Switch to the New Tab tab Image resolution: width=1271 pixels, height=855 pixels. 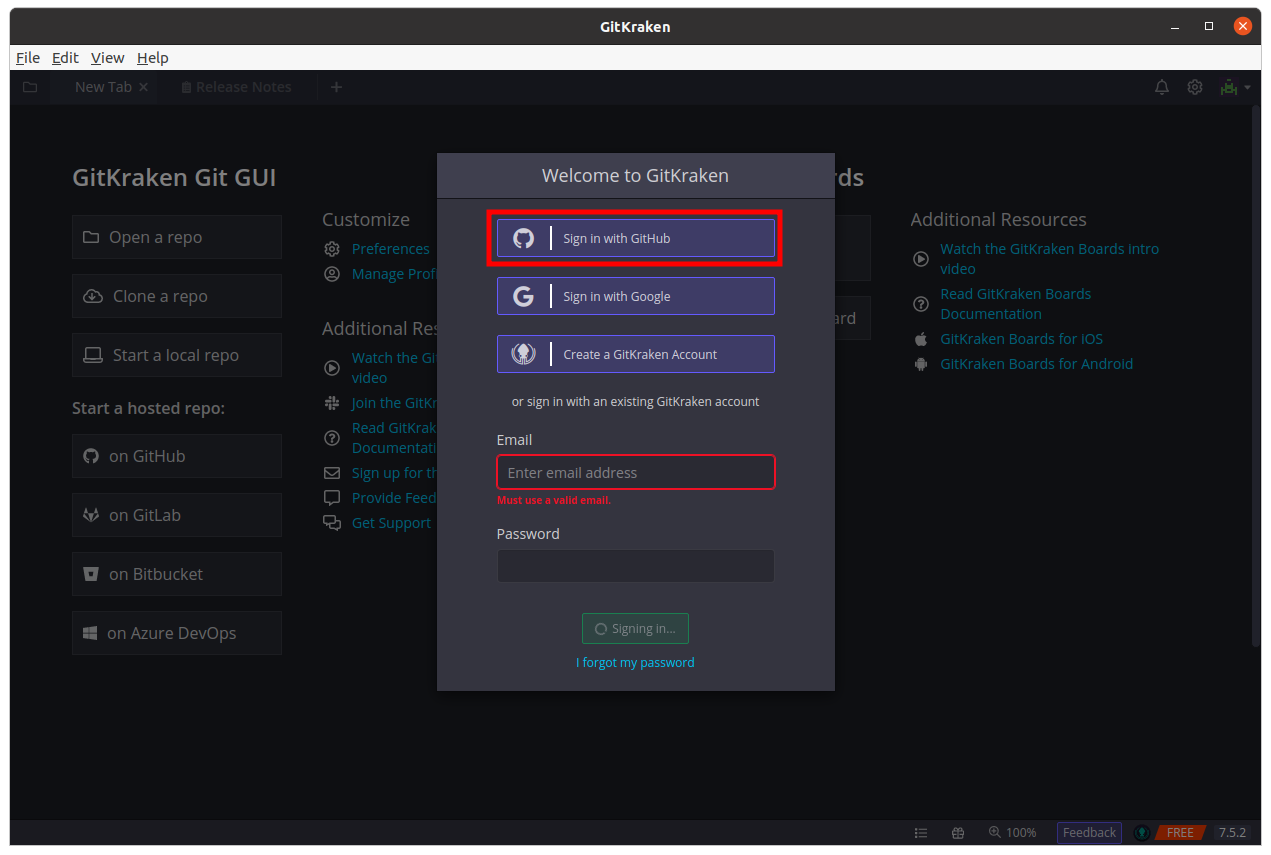point(103,87)
